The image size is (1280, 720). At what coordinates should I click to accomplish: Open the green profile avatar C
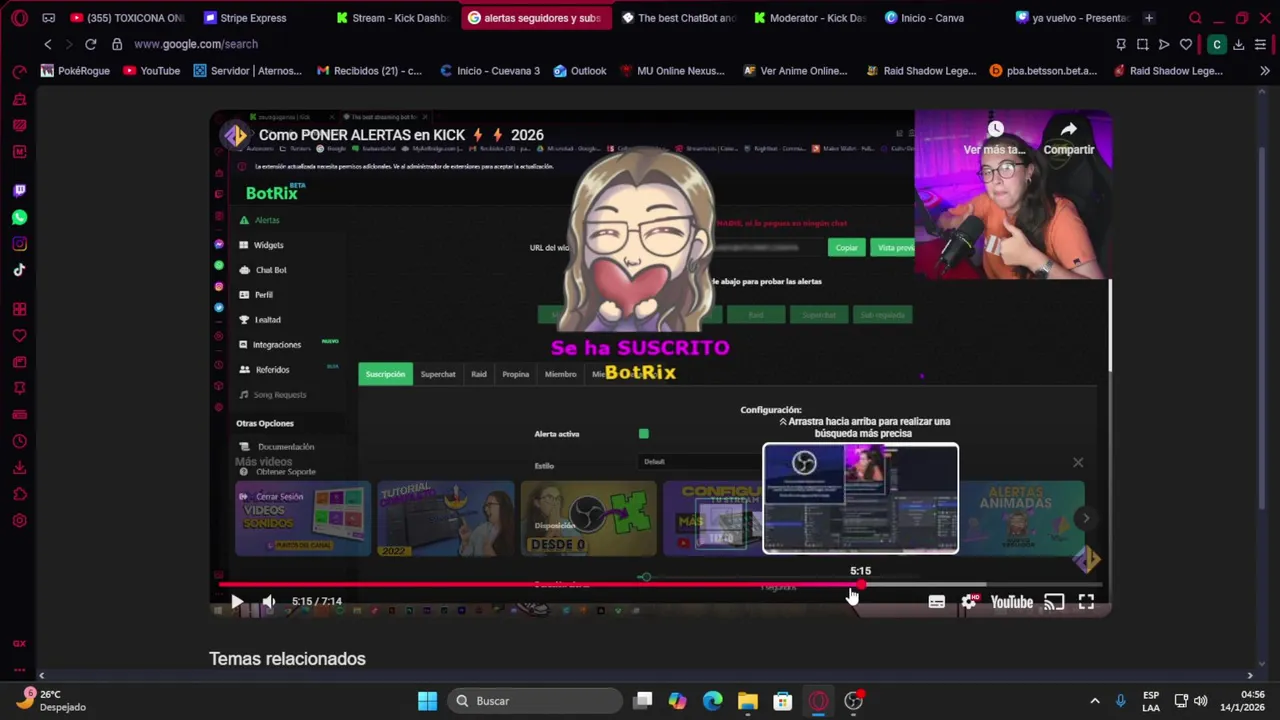coord(1217,44)
